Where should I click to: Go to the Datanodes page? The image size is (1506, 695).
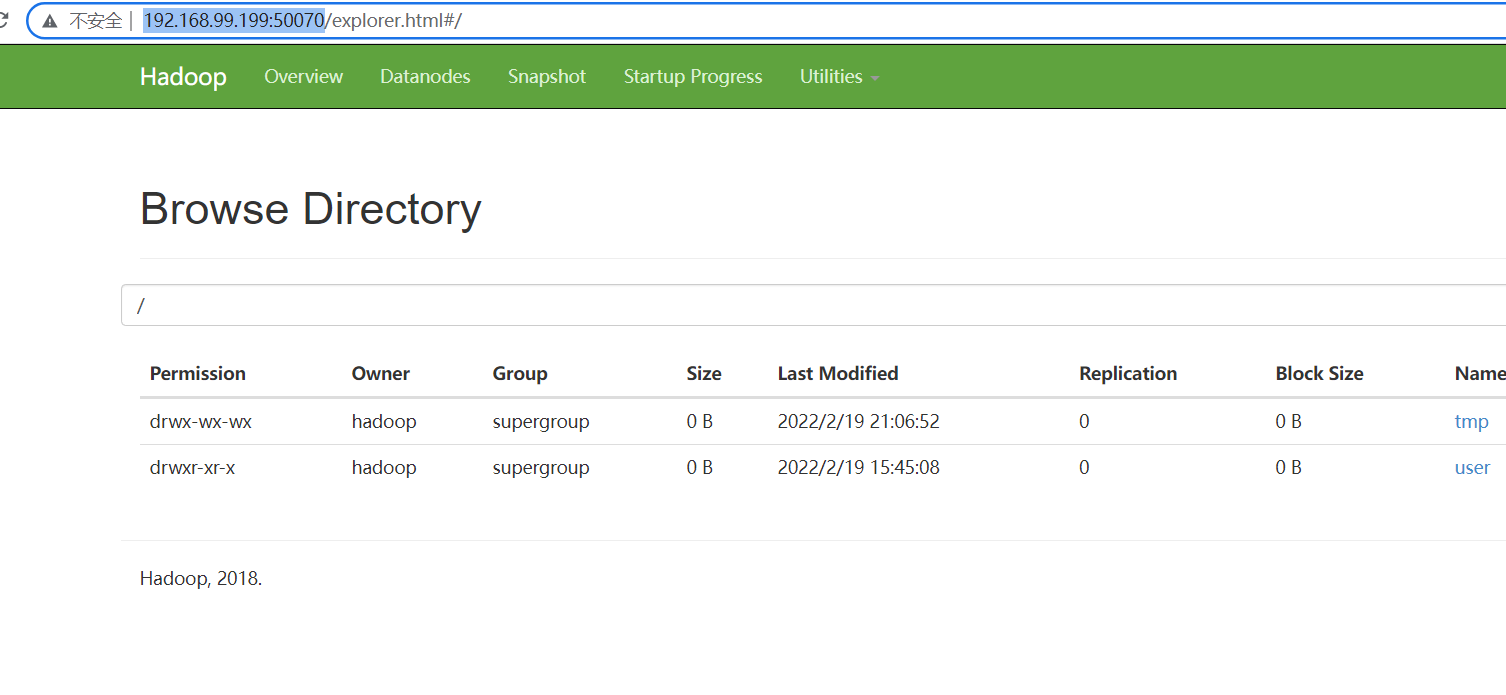coord(425,77)
